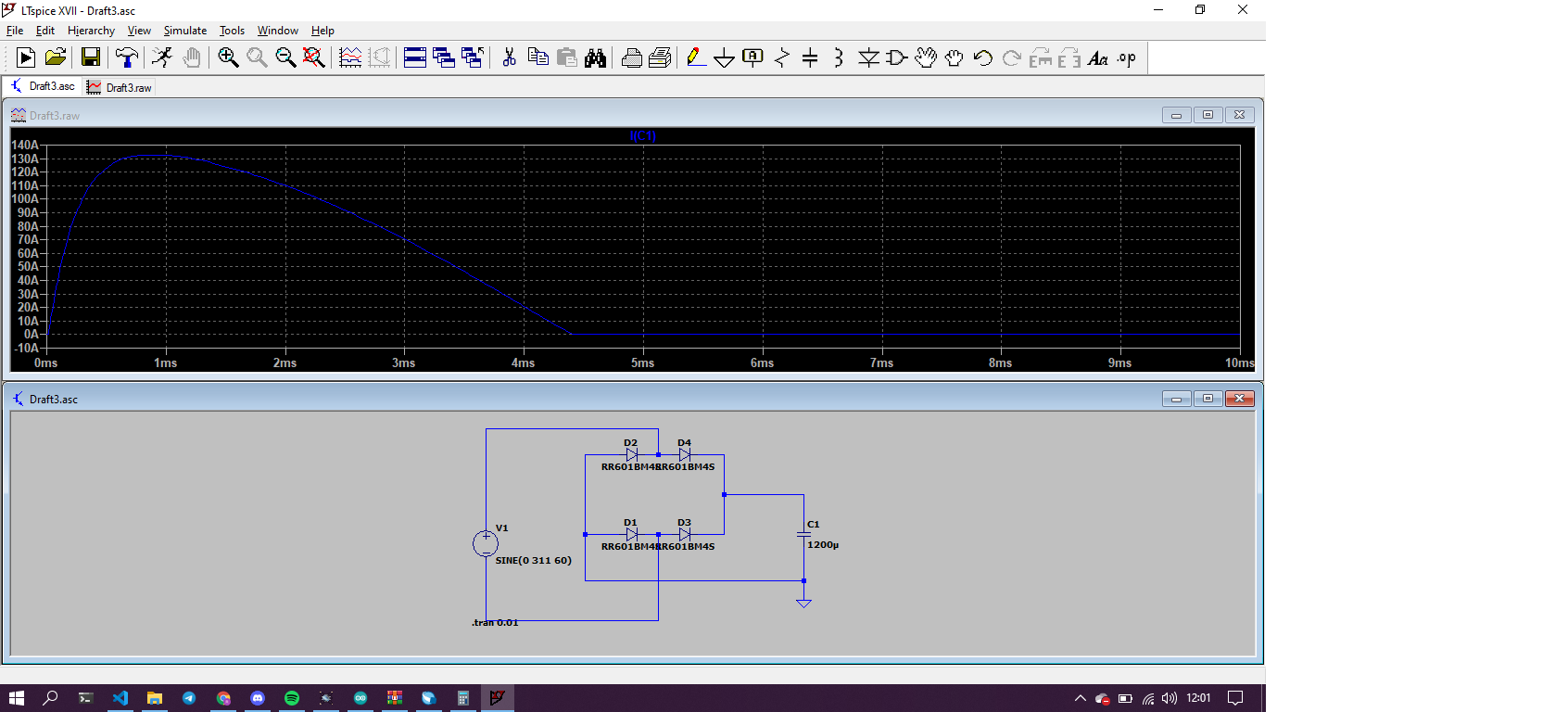This screenshot has width=1568, height=712.
Task: Click the V1 voltage source symbol
Action: tap(486, 543)
